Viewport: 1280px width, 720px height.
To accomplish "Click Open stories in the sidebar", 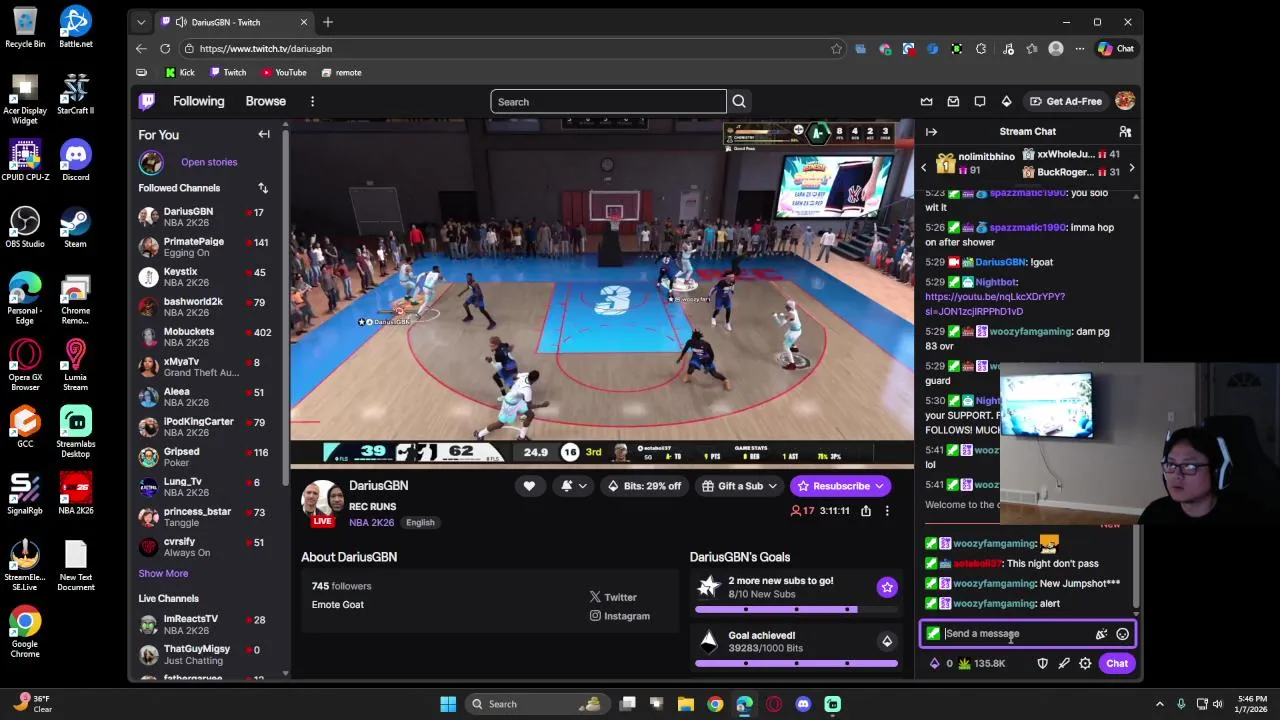I will [x=209, y=162].
